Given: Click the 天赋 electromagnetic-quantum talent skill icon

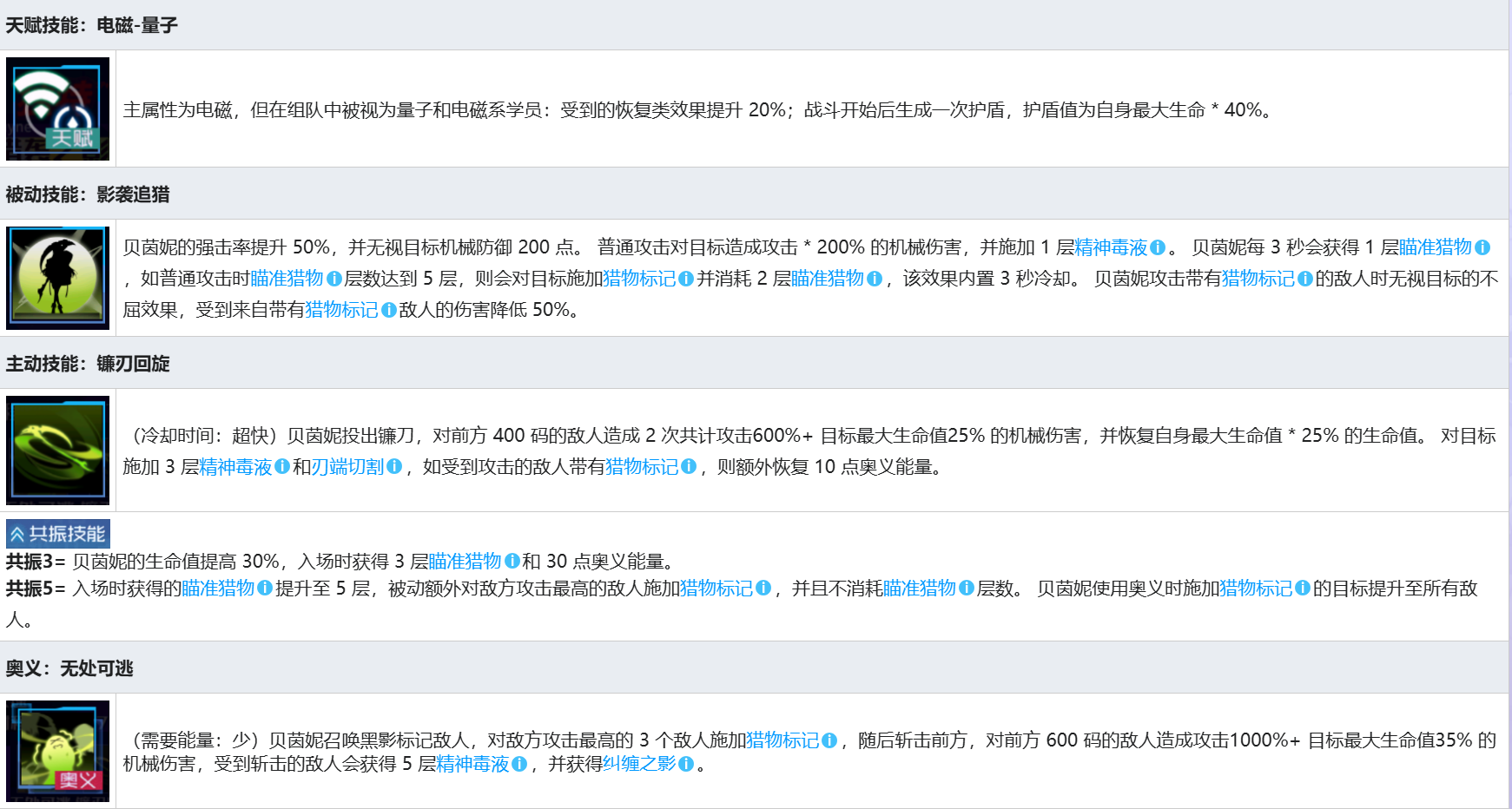Looking at the screenshot, I should pyautogui.click(x=57, y=109).
